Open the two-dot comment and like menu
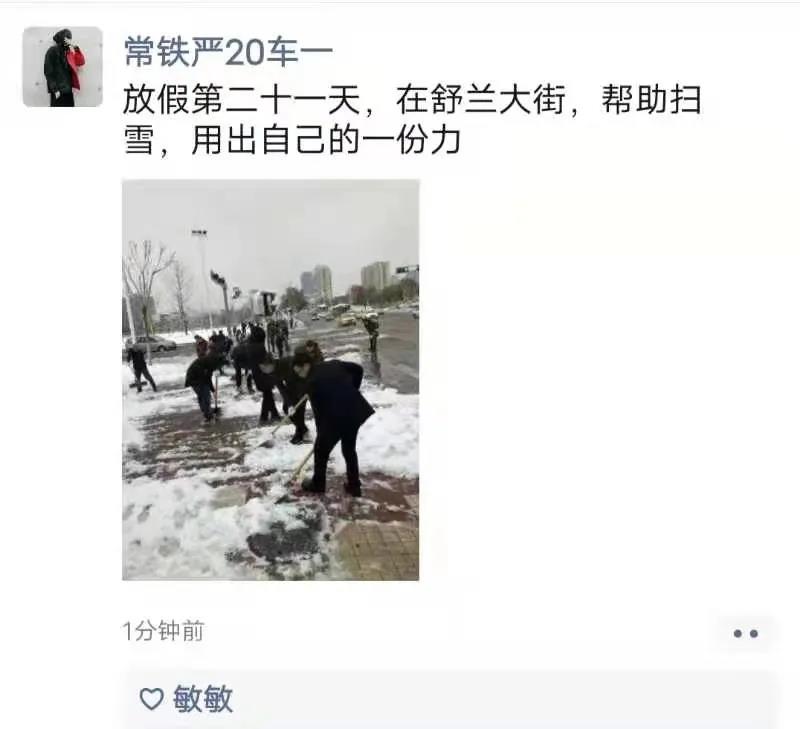 [745, 634]
